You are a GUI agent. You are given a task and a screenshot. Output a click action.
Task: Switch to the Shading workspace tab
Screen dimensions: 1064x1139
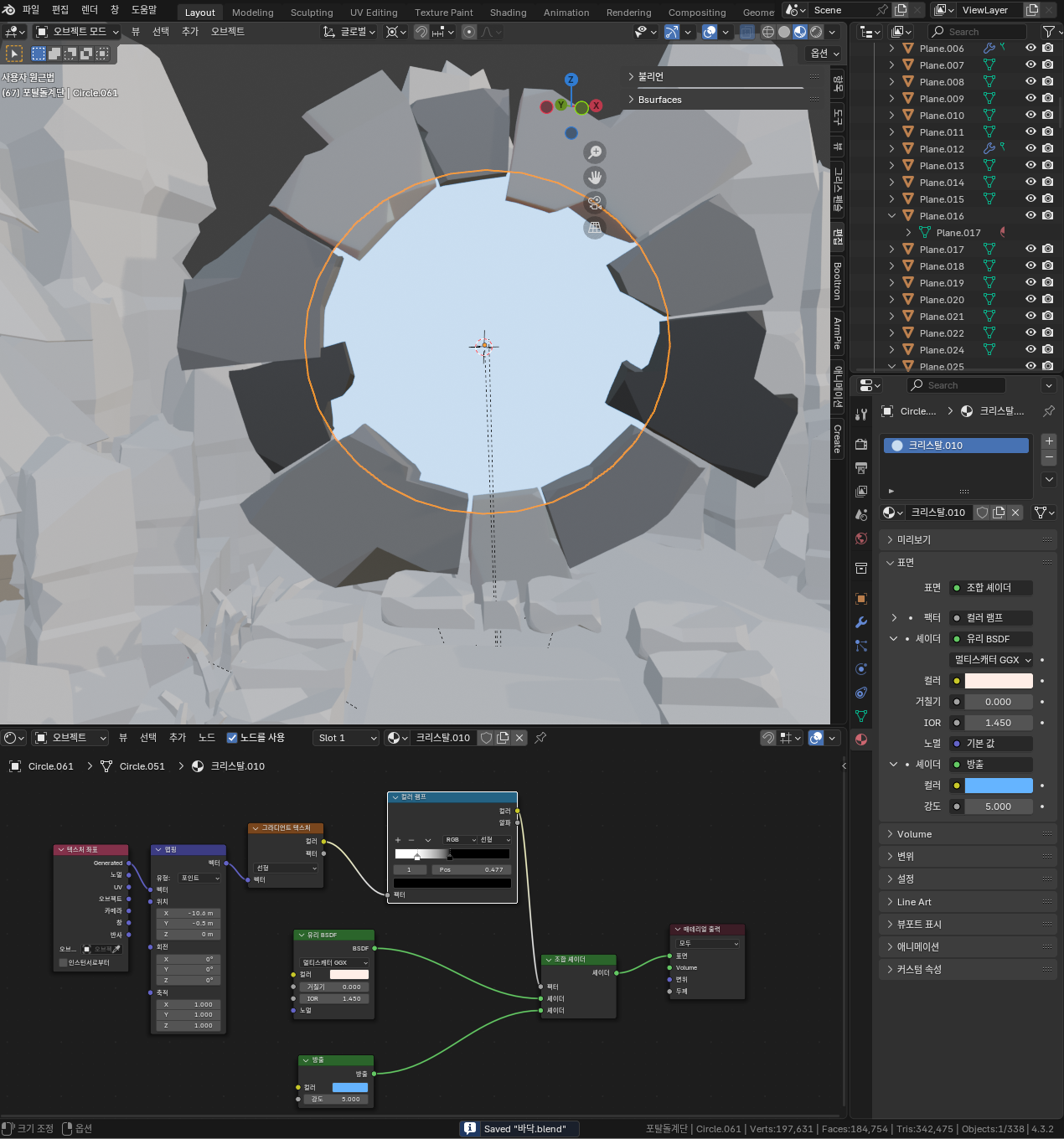(x=509, y=13)
